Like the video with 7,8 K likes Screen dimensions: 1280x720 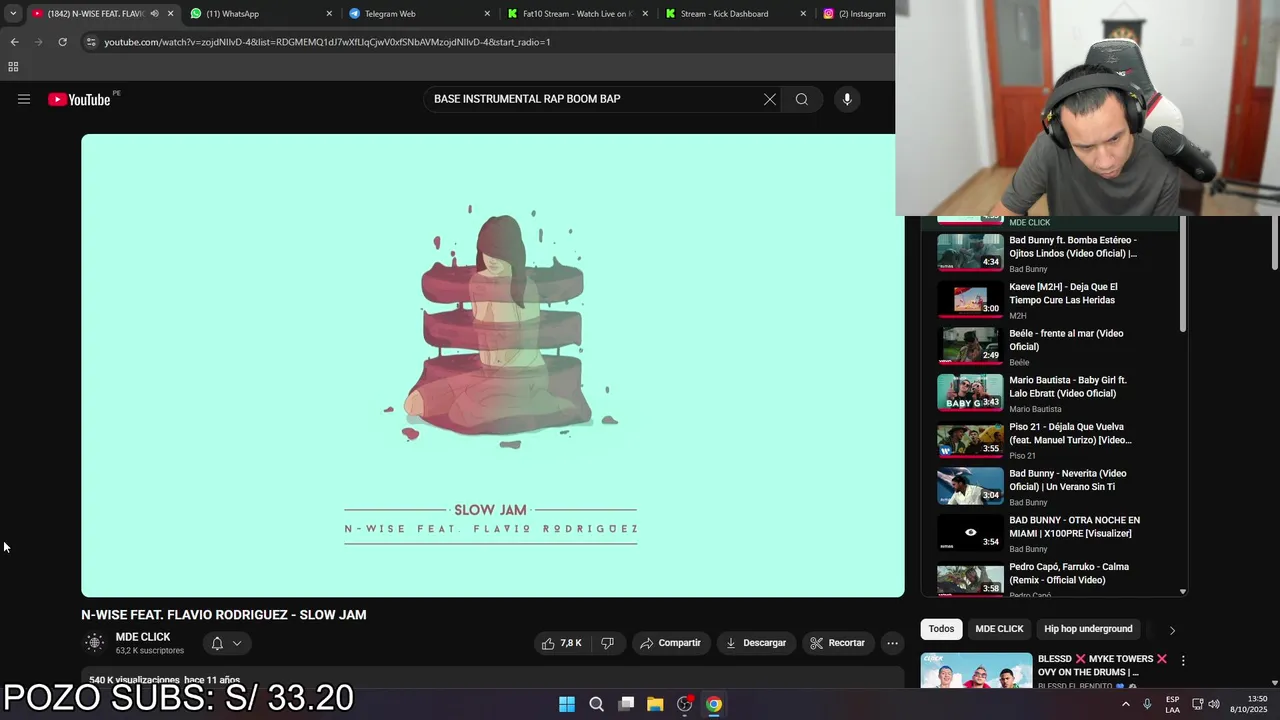[562, 643]
